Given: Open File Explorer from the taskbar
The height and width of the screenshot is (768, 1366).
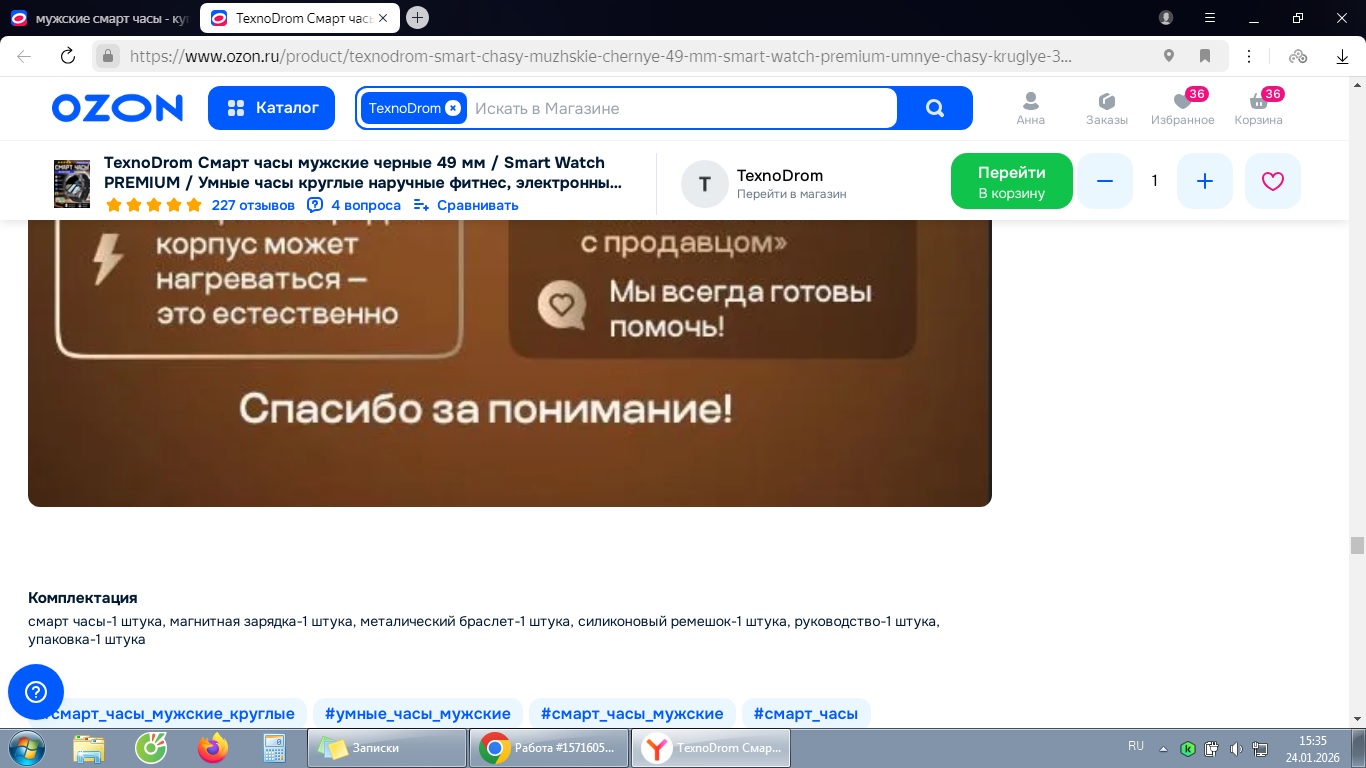Looking at the screenshot, I should (89, 747).
